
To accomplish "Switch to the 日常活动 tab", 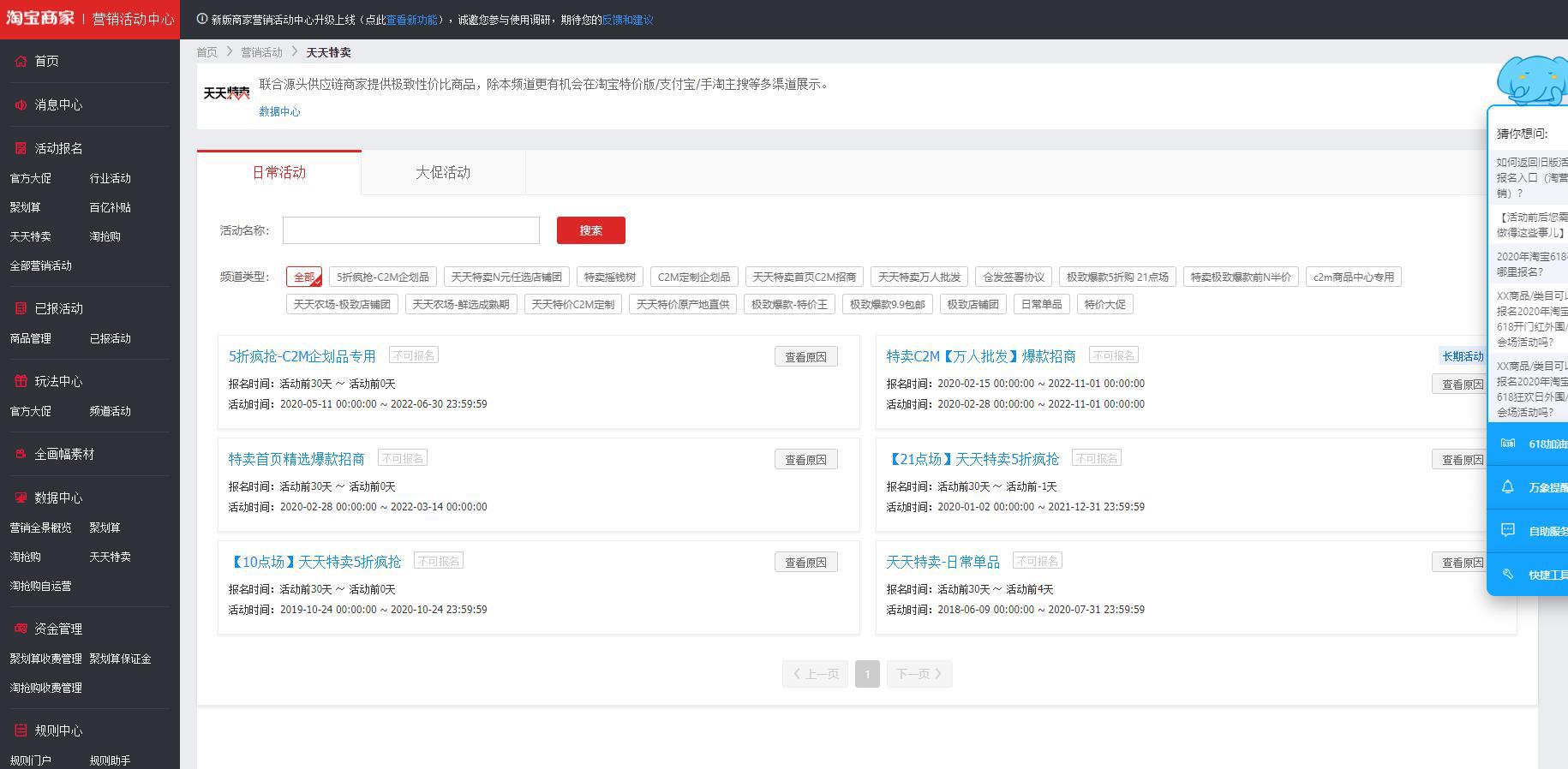I will (279, 172).
